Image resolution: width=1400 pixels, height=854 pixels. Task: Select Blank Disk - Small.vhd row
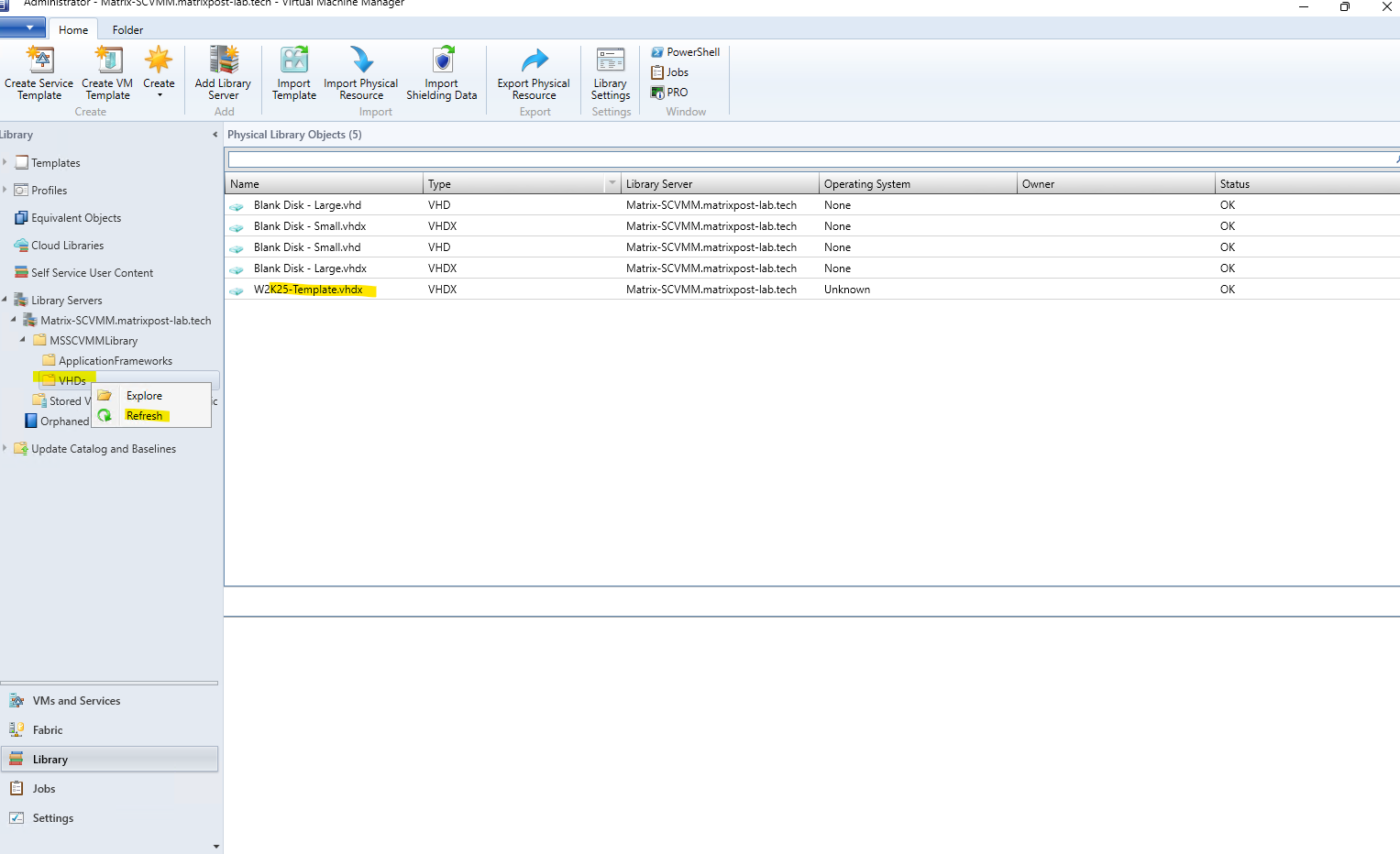[x=812, y=247]
